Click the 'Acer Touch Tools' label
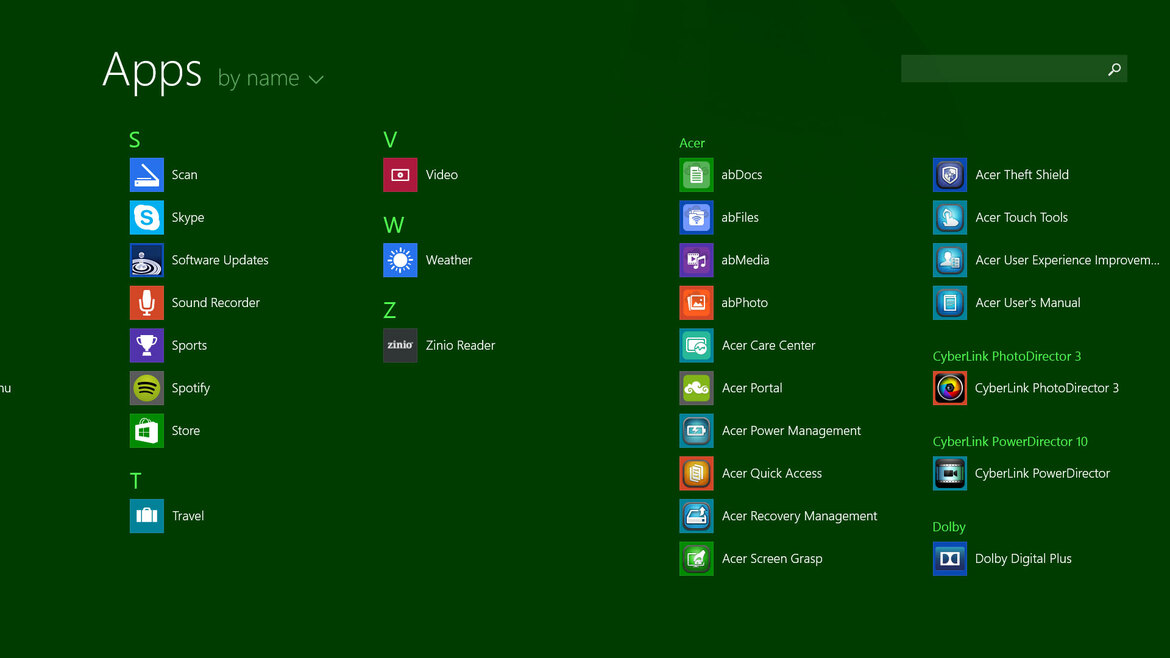 pos(1022,217)
